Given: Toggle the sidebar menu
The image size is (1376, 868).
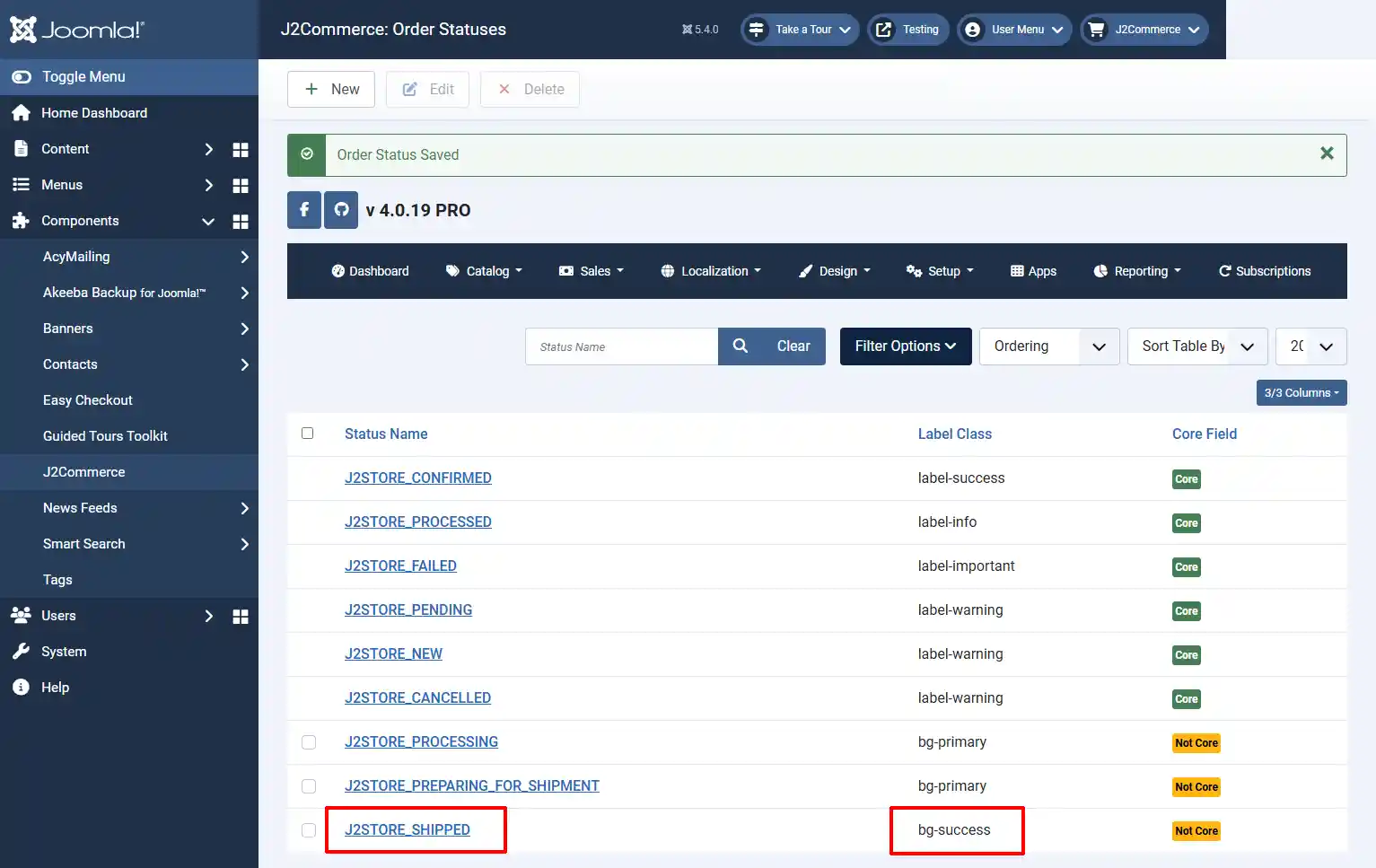Looking at the screenshot, I should (129, 77).
